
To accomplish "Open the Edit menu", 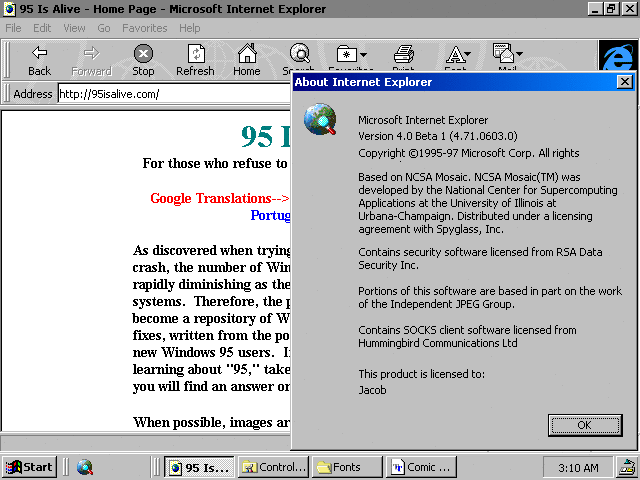I will (x=42, y=28).
